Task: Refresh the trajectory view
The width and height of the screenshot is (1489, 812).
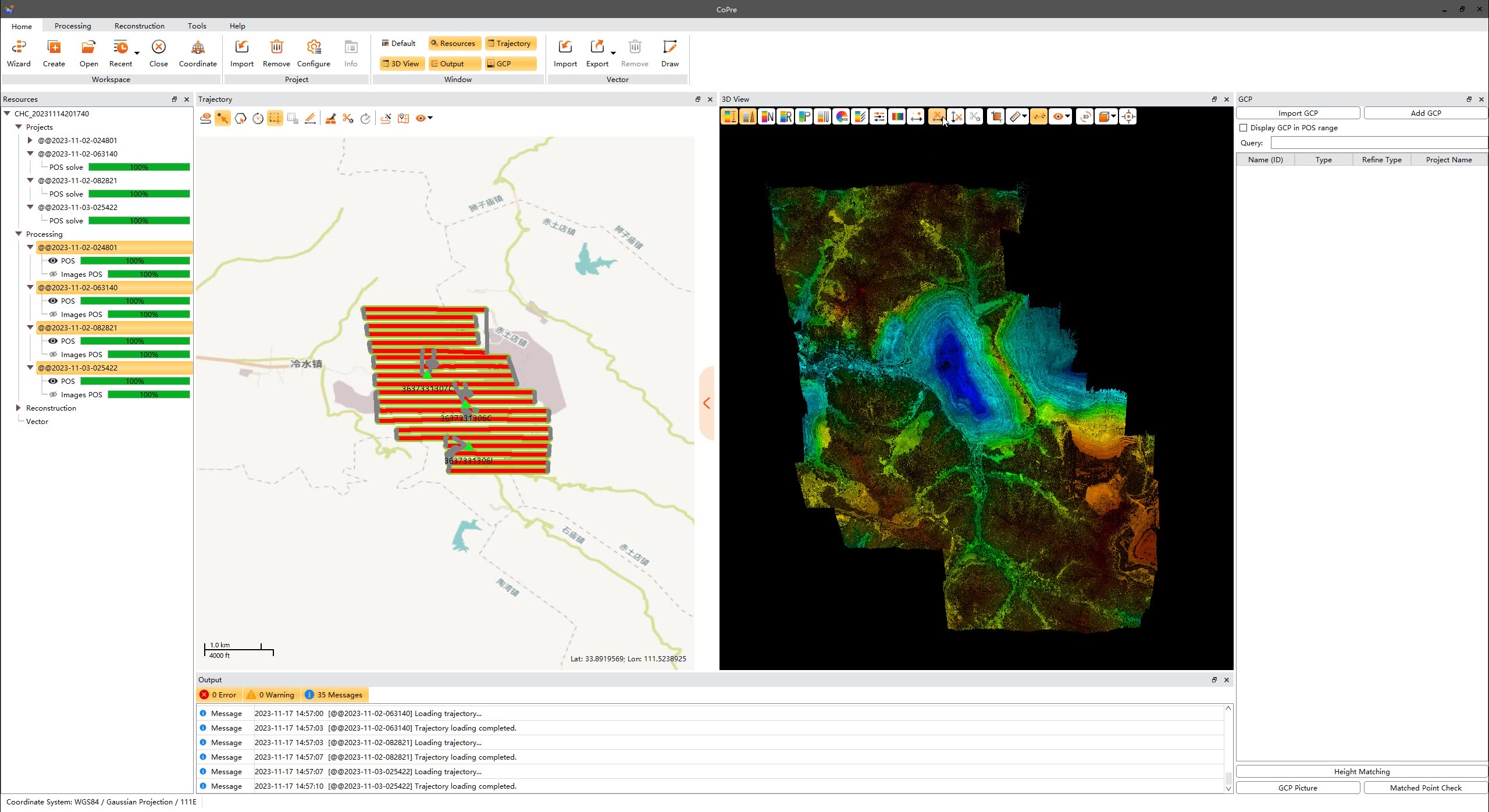Action: pos(365,118)
